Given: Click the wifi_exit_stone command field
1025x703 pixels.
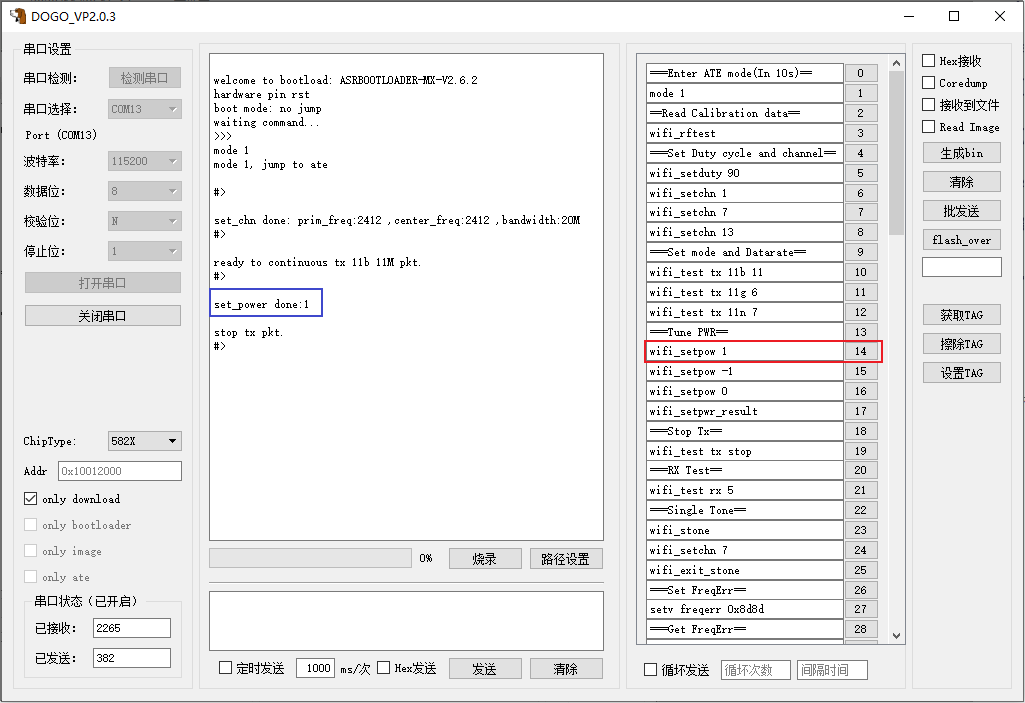Looking at the screenshot, I should [745, 570].
